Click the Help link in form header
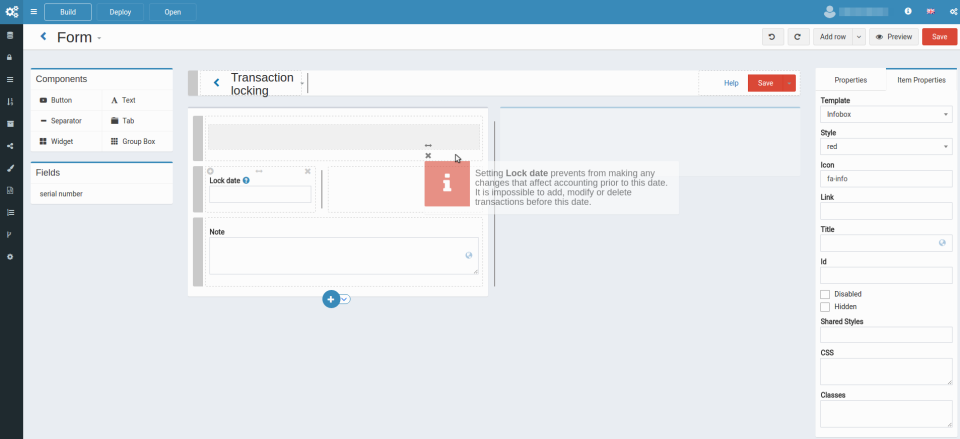 pyautogui.click(x=731, y=83)
